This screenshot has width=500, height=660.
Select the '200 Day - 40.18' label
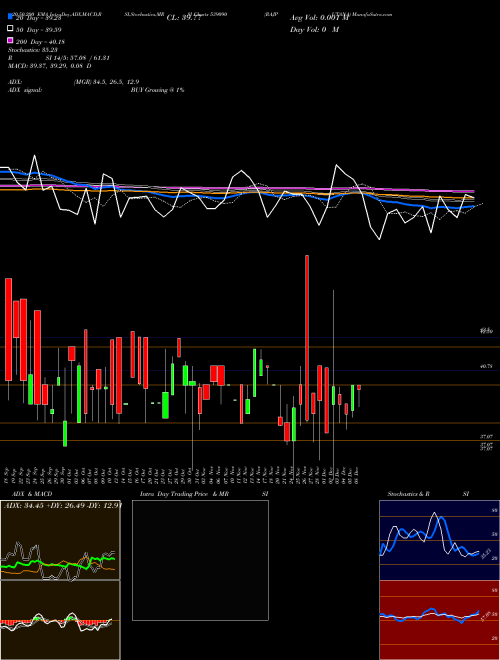(x=40, y=41)
